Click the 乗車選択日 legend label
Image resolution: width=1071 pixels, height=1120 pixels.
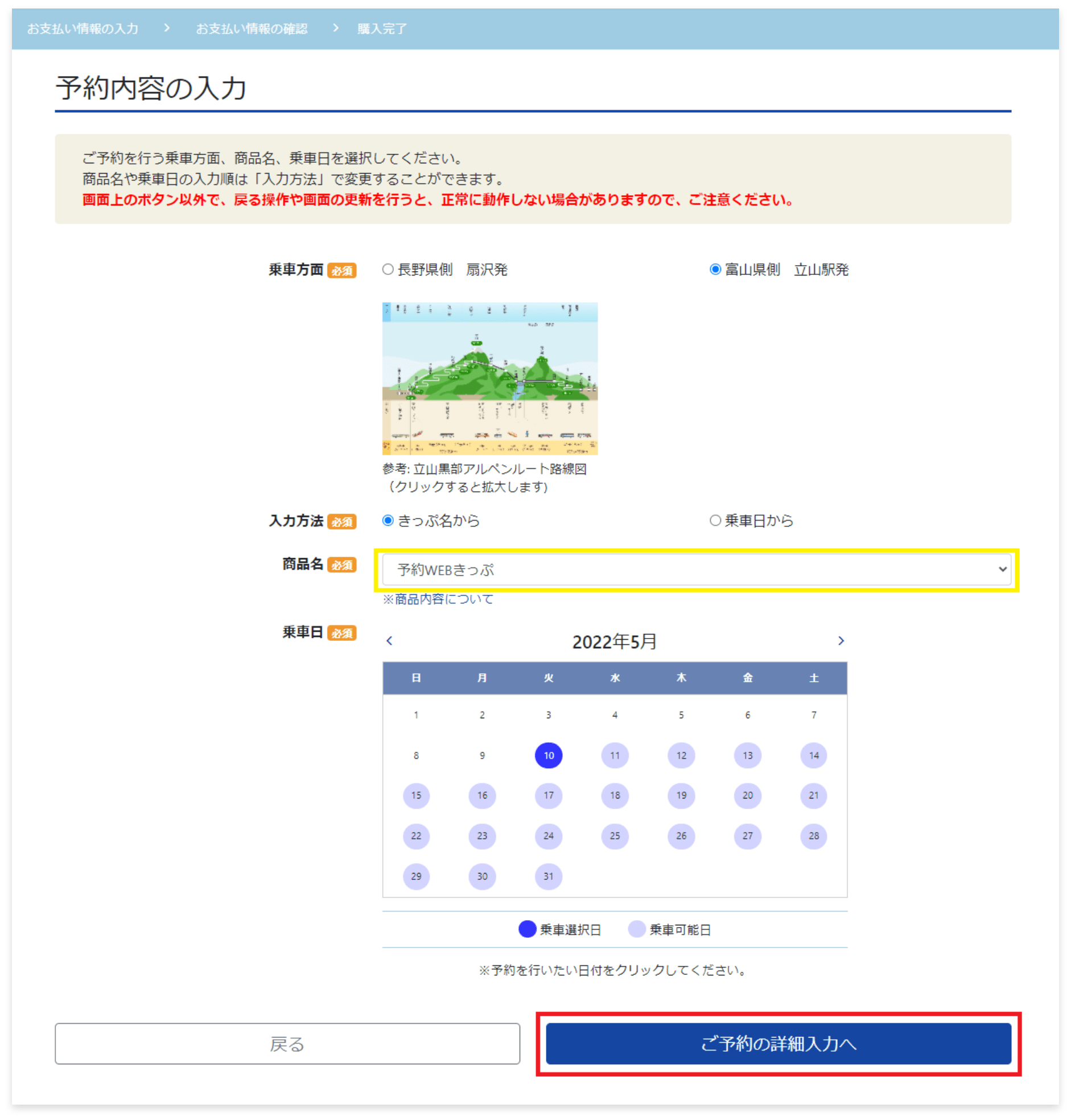click(570, 930)
